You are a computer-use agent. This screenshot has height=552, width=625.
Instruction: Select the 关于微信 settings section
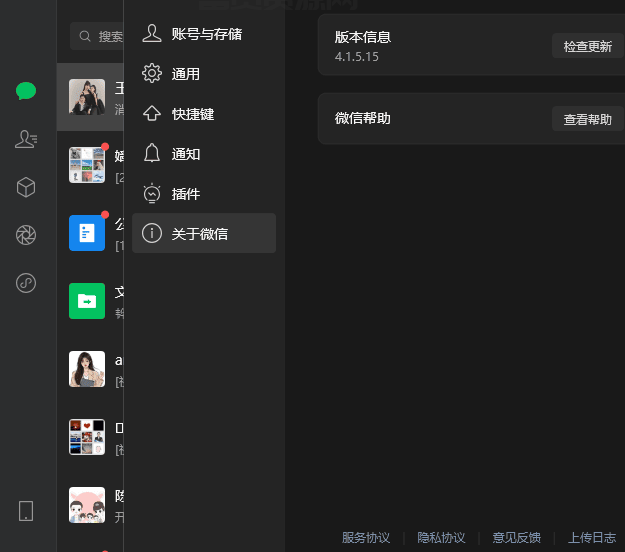click(x=204, y=233)
